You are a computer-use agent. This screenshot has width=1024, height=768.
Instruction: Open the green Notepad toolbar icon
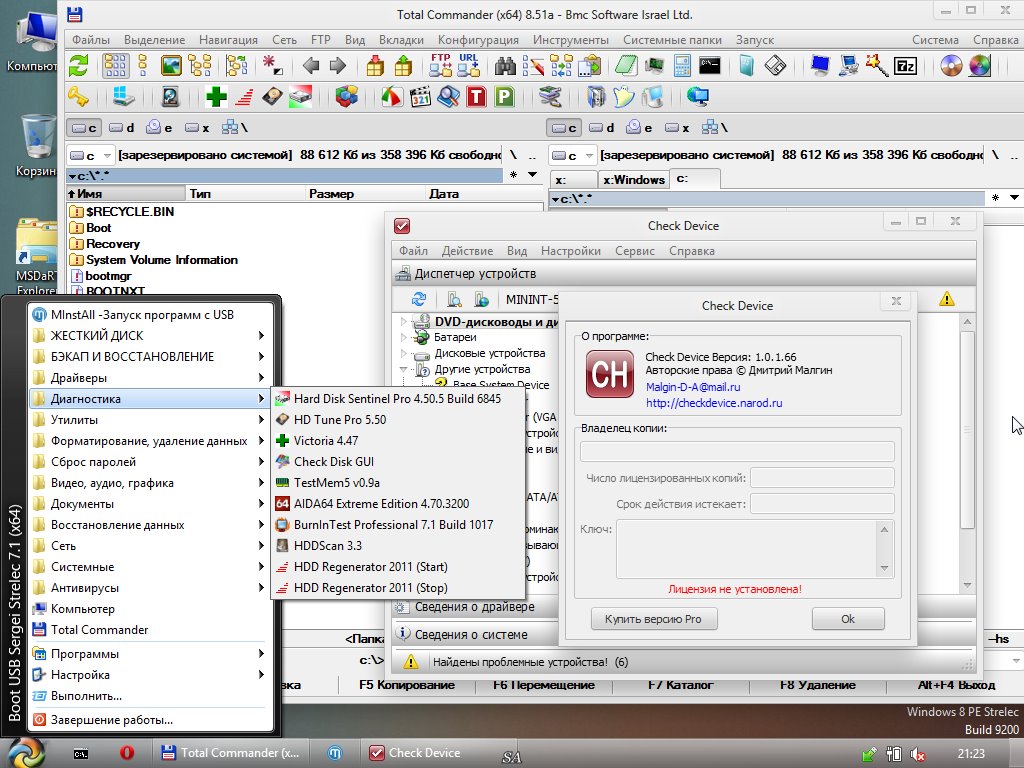pyautogui.click(x=626, y=66)
